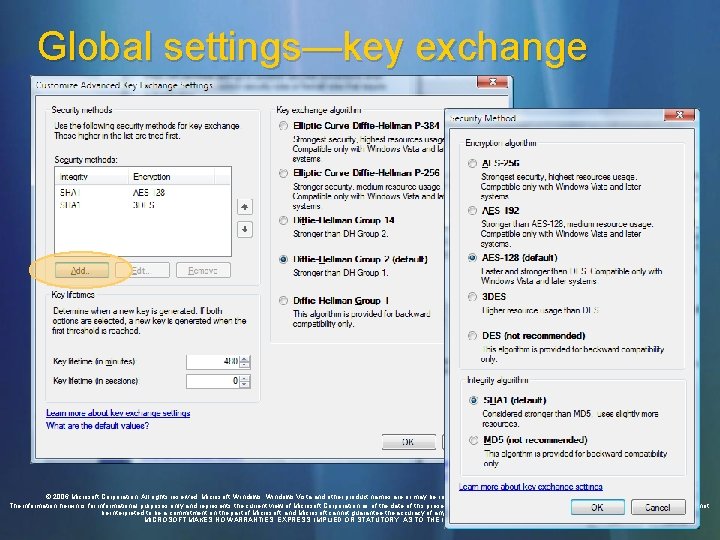The image size is (720, 540).
Task: Select Elliptic Curve Diffie-Hellman P-384 option
Action: (283, 126)
